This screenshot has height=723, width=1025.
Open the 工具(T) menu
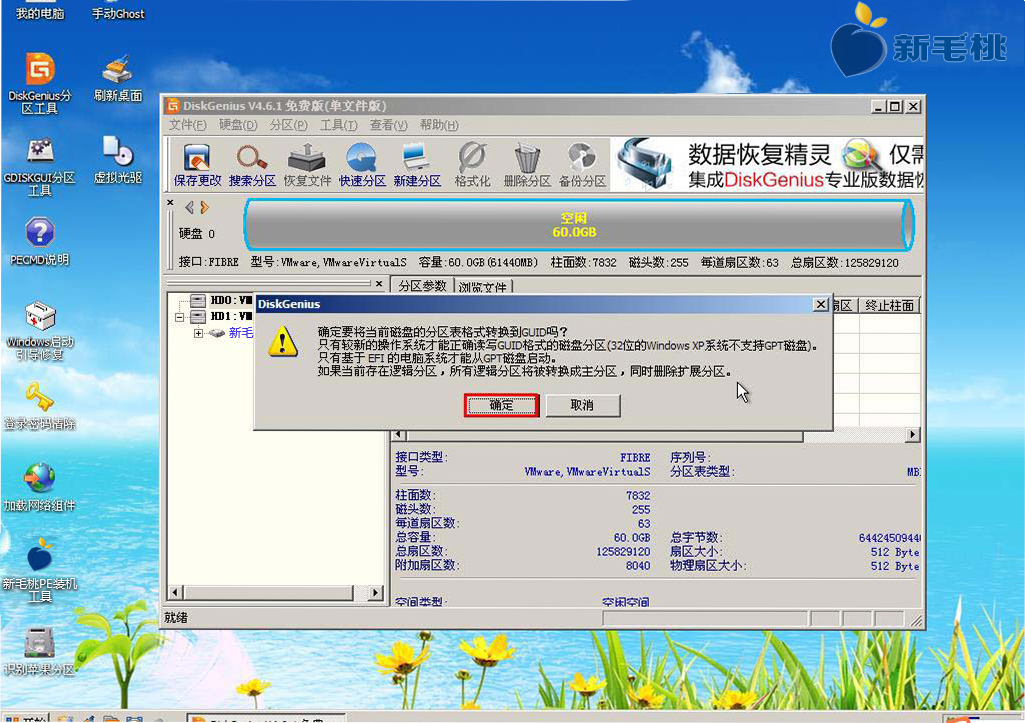[x=339, y=125]
